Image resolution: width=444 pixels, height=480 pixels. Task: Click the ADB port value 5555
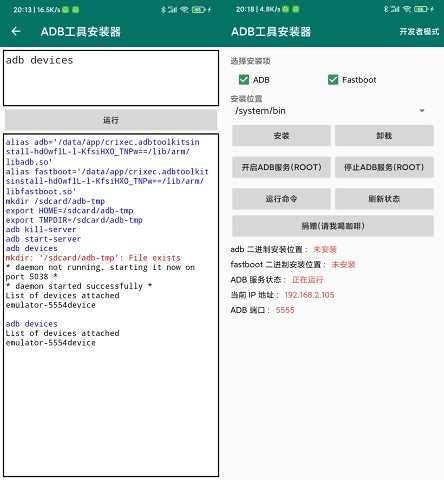click(285, 310)
